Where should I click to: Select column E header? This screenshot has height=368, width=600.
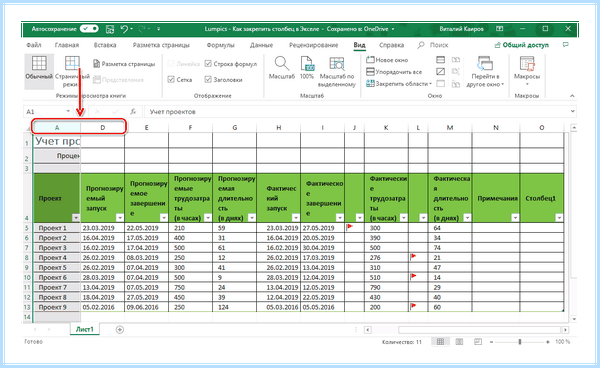pyautogui.click(x=147, y=128)
